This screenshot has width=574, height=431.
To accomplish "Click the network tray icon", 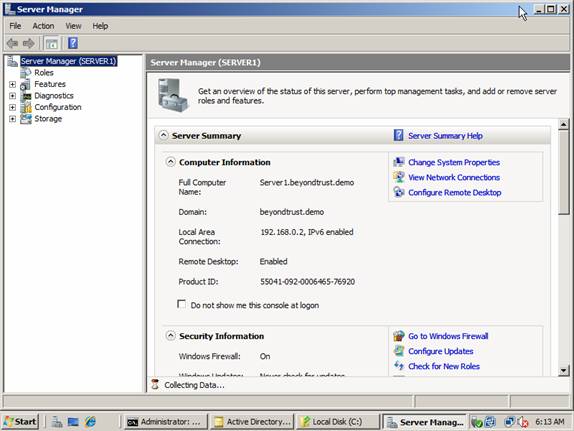I will click(x=509, y=422).
